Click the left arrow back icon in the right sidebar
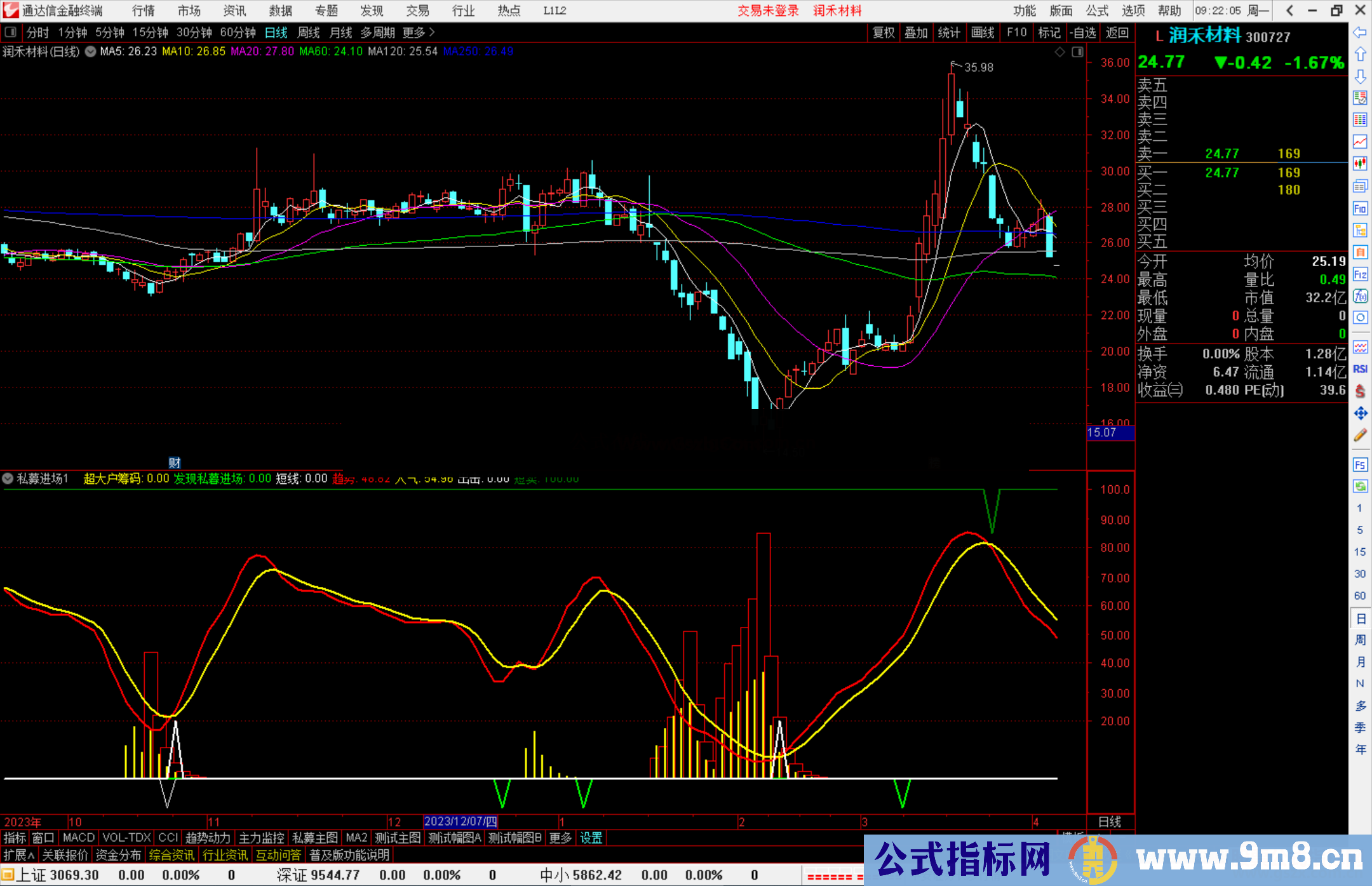1372x886 pixels. click(x=1360, y=32)
